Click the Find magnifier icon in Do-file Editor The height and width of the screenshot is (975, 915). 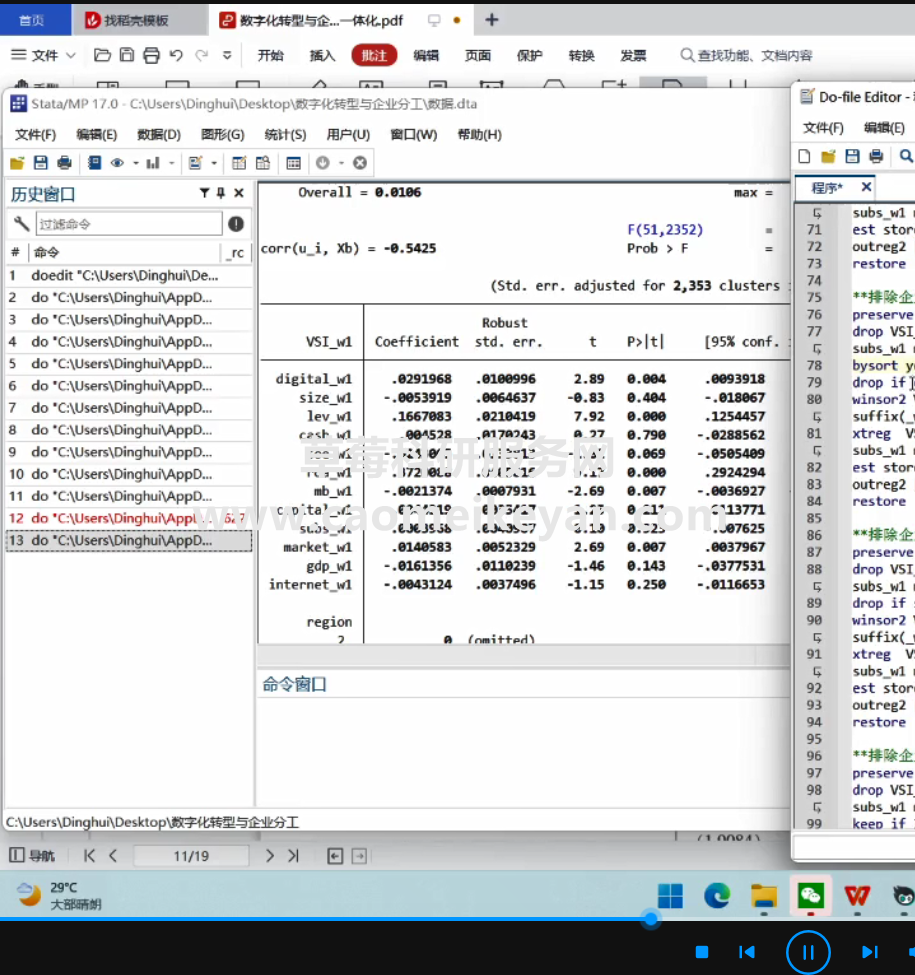point(906,156)
